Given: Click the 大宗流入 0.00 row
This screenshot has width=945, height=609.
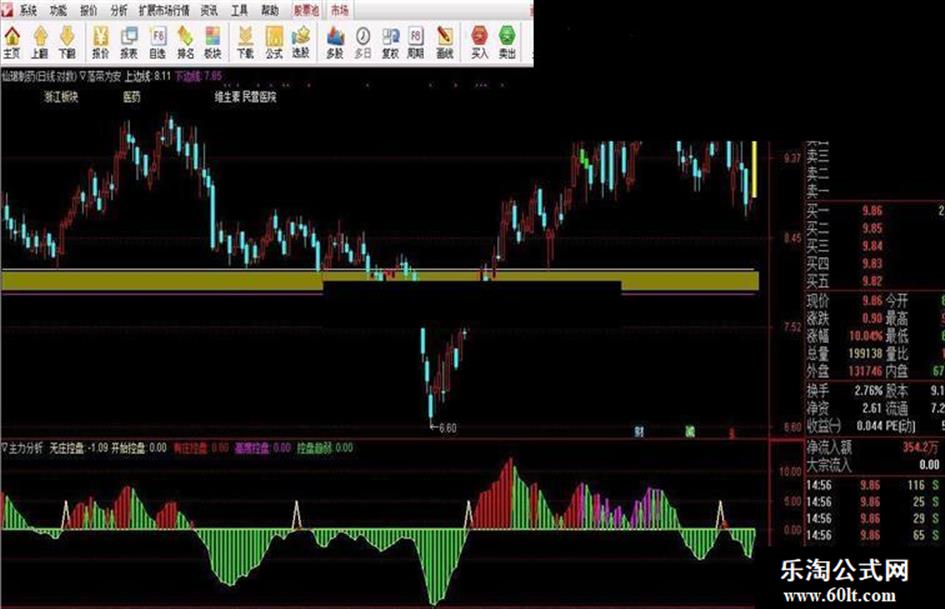Looking at the screenshot, I should [x=873, y=465].
